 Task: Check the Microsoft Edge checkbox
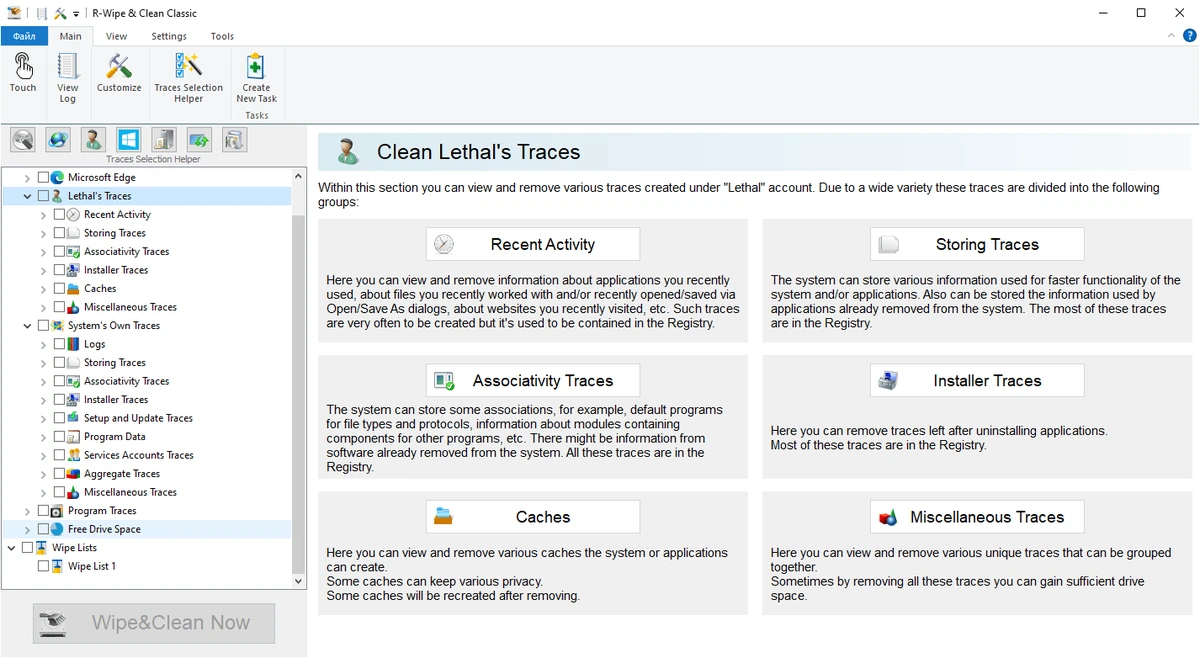(x=43, y=177)
